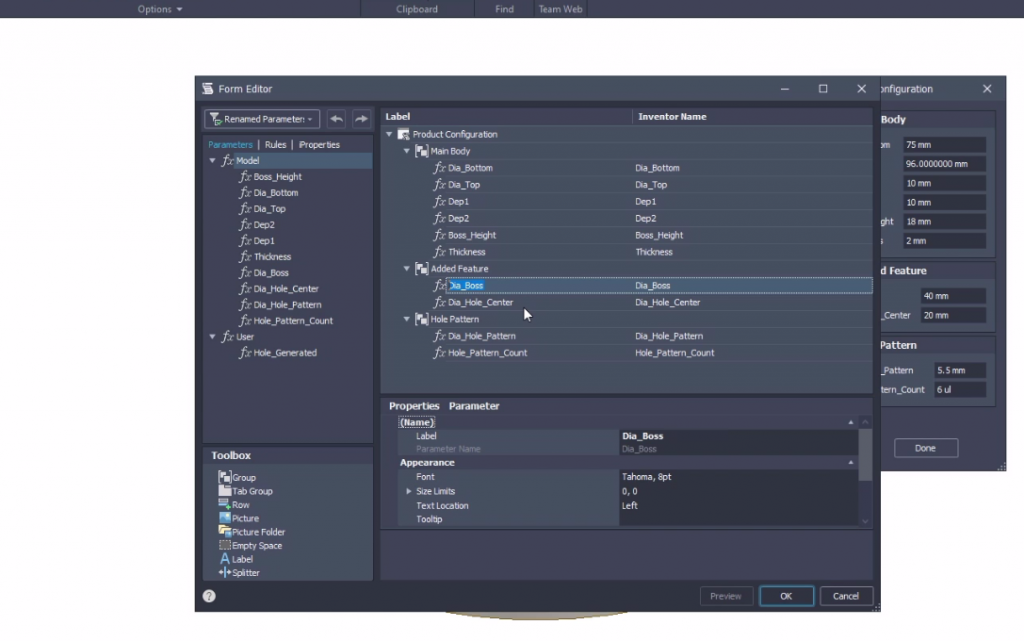Collapse the Hole Pattern group node
This screenshot has width=1024, height=641.
coord(407,319)
